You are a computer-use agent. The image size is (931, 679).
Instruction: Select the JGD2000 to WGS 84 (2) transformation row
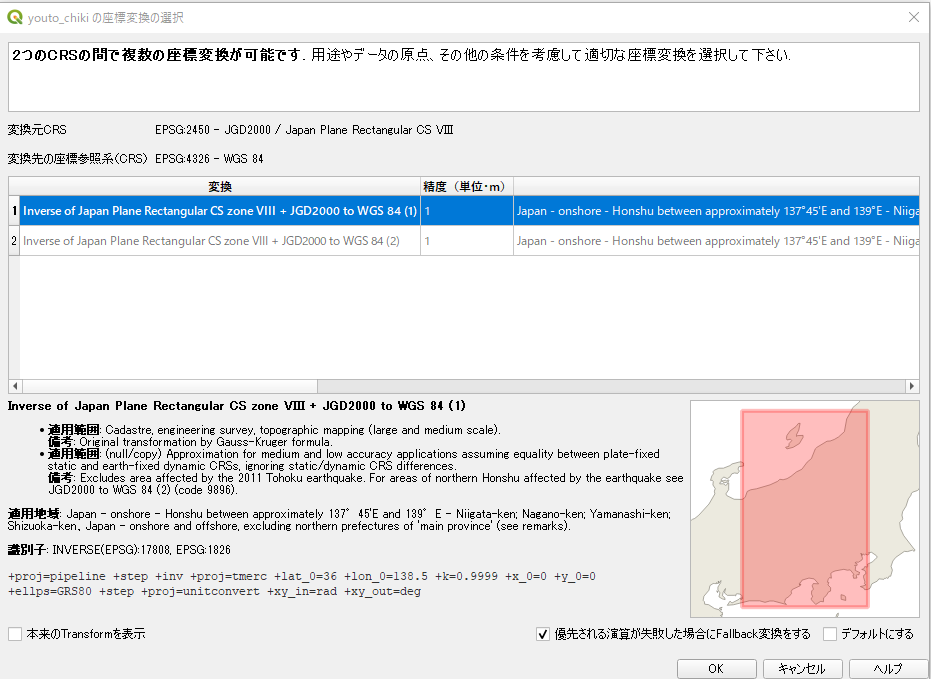point(220,241)
